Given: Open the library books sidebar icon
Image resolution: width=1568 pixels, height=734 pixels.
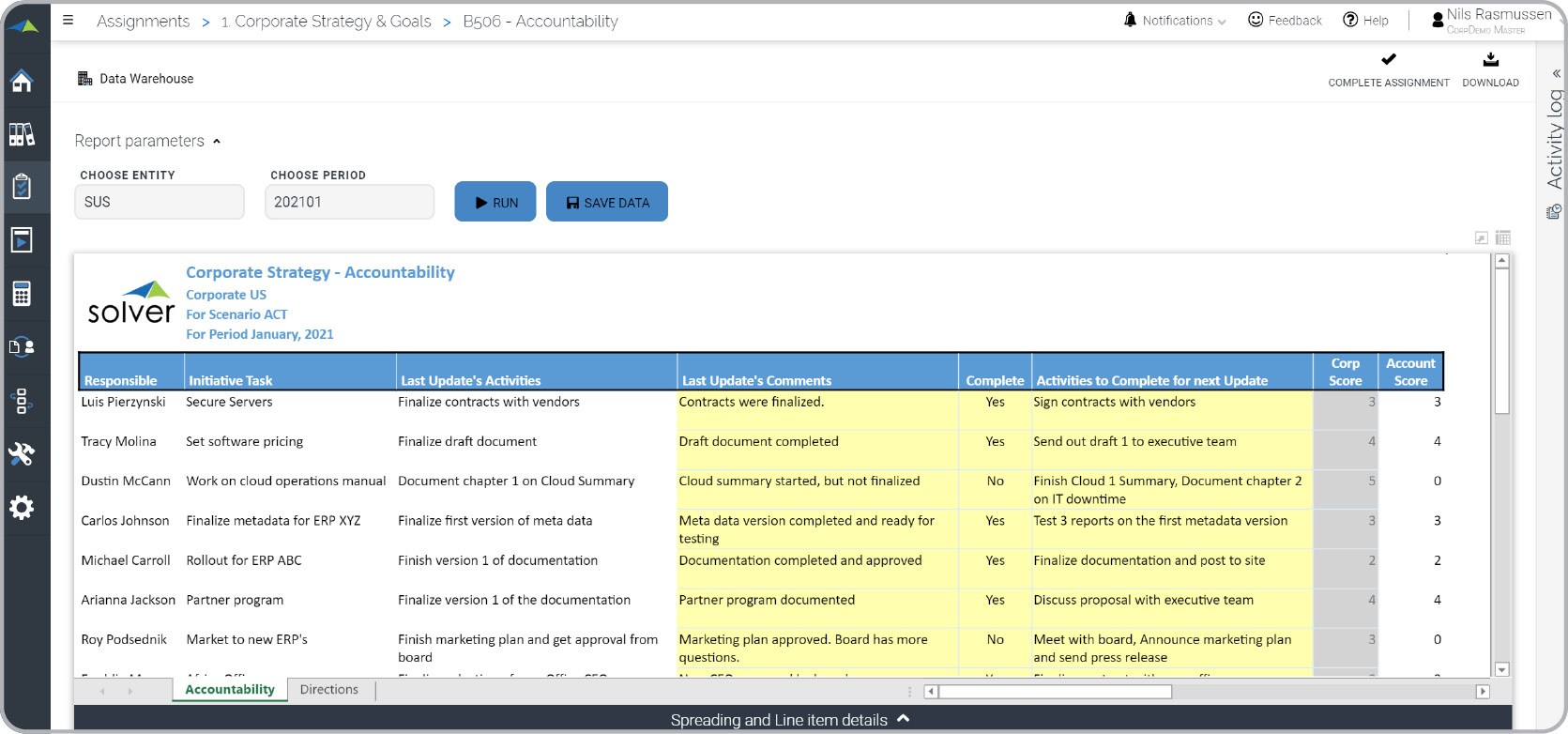Looking at the screenshot, I should (x=22, y=134).
